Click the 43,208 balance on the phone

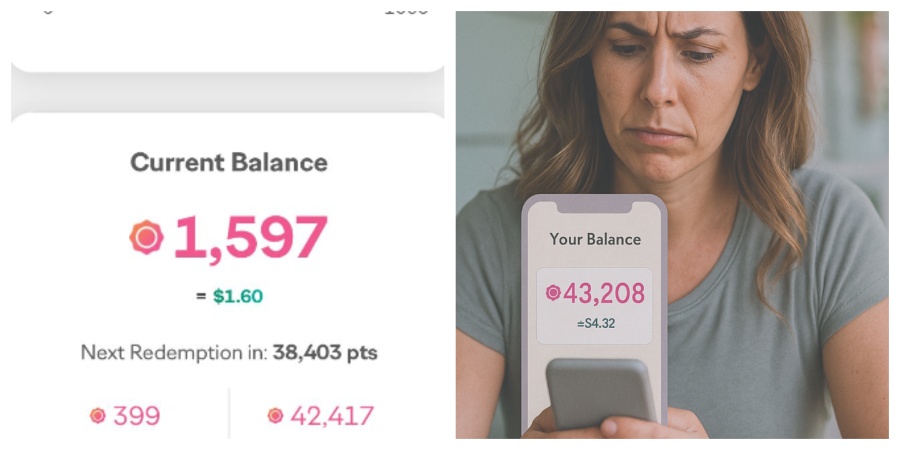coord(602,293)
